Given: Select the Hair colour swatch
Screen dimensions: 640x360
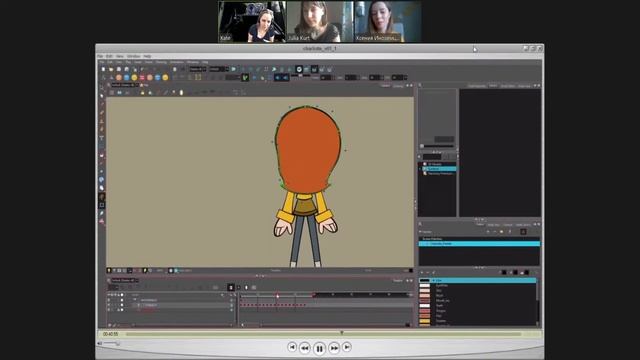Looking at the screenshot, I should pyautogui.click(x=425, y=316).
